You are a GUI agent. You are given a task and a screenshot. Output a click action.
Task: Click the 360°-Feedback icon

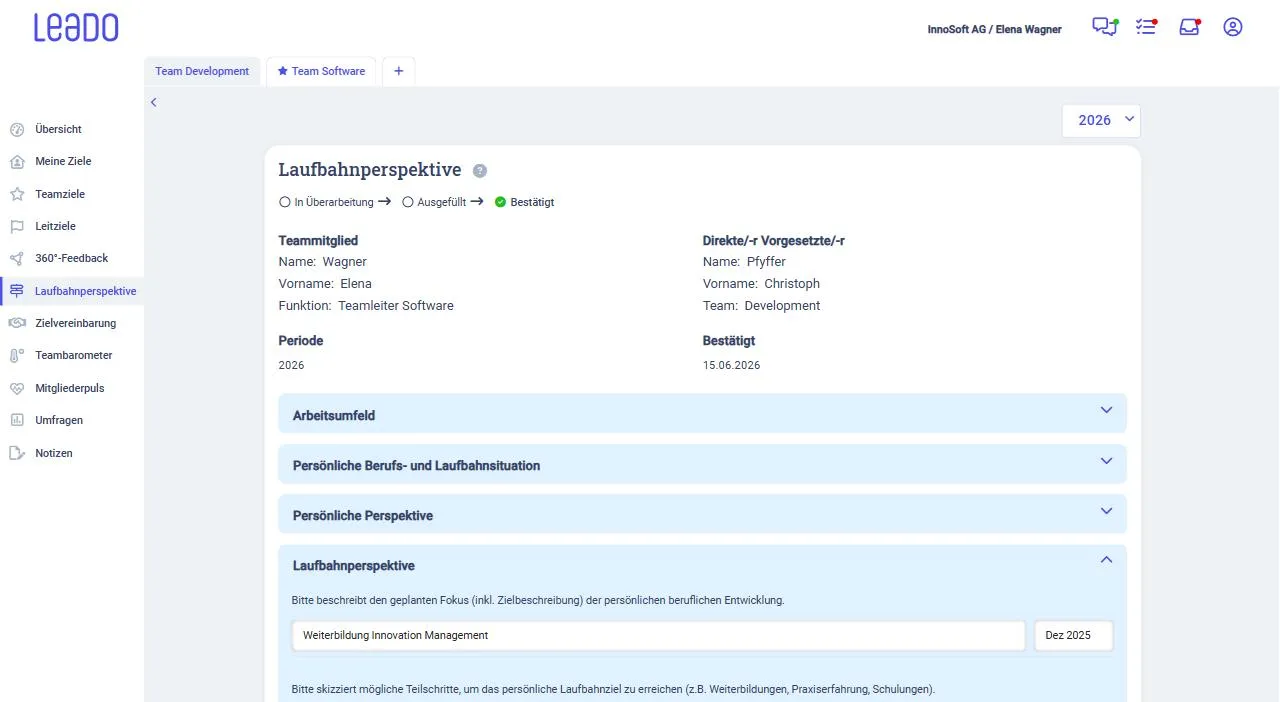[17, 259]
